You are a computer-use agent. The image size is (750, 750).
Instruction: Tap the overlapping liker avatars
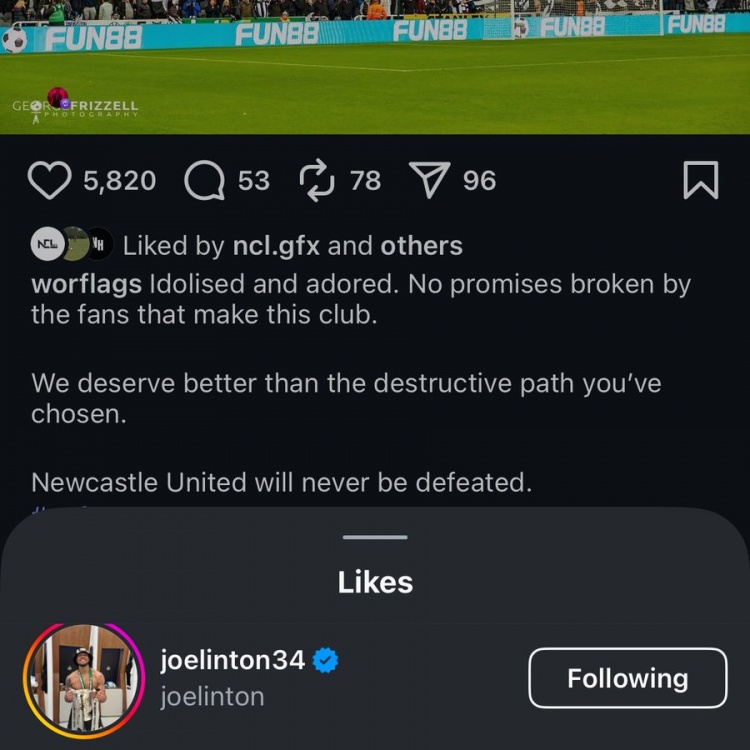point(72,244)
